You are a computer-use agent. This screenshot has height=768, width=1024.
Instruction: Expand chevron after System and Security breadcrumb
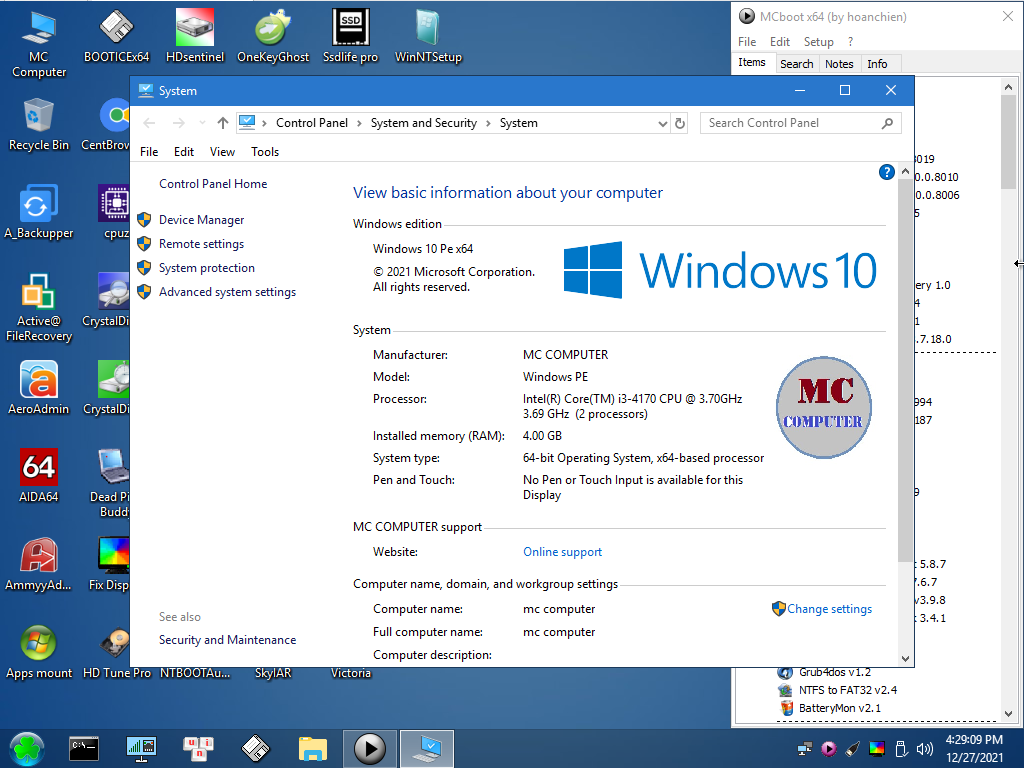[x=488, y=123]
